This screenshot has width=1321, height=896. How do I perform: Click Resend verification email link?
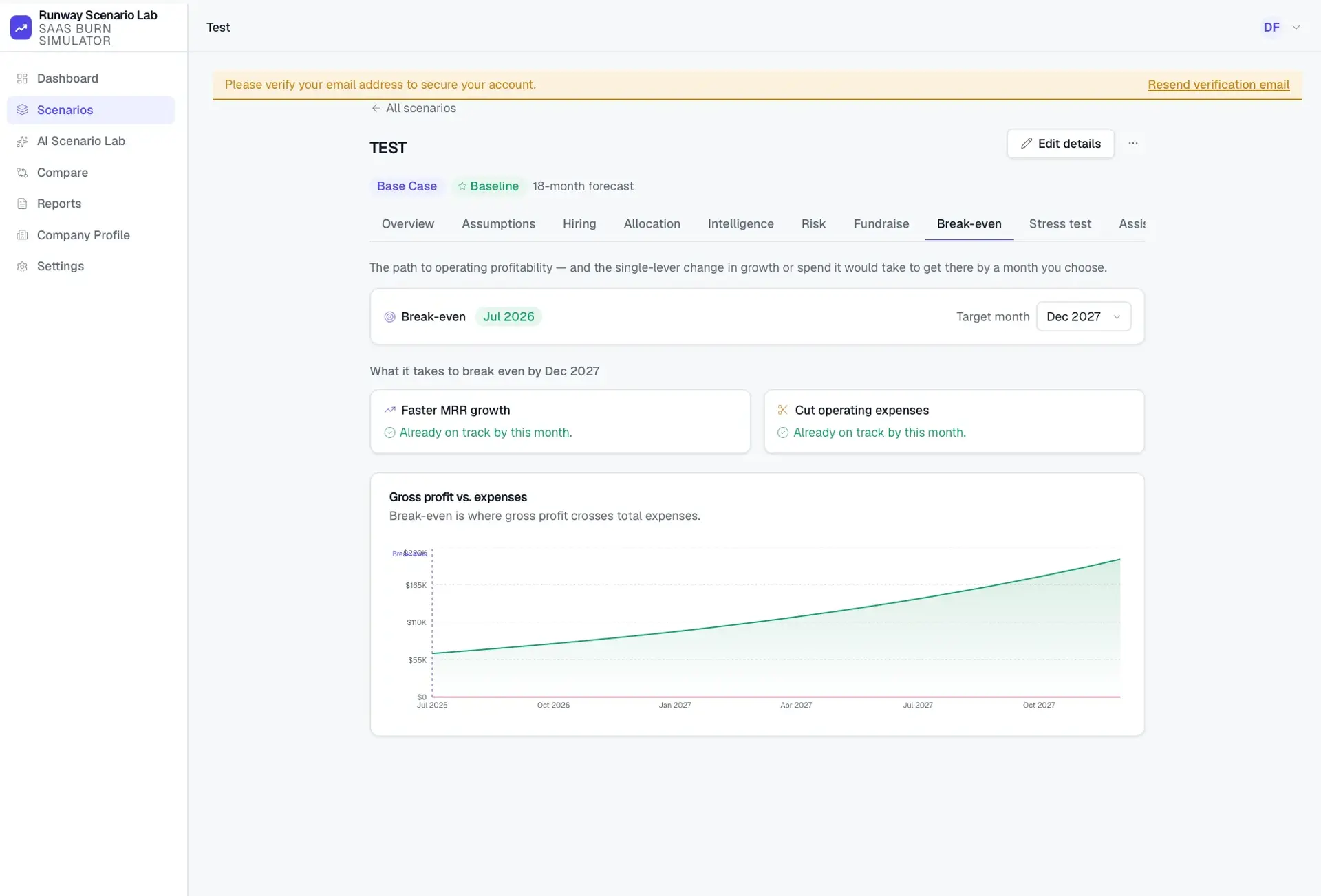1218,85
